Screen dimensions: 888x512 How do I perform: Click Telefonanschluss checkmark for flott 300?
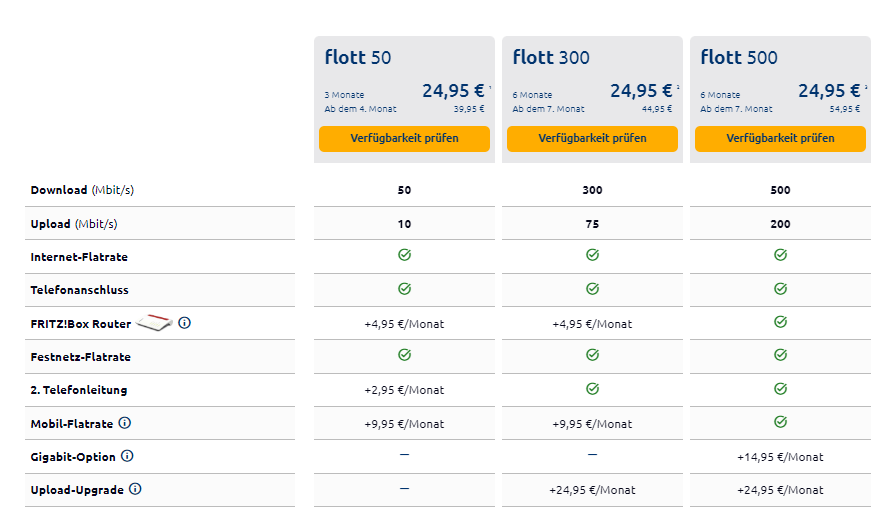click(x=592, y=289)
